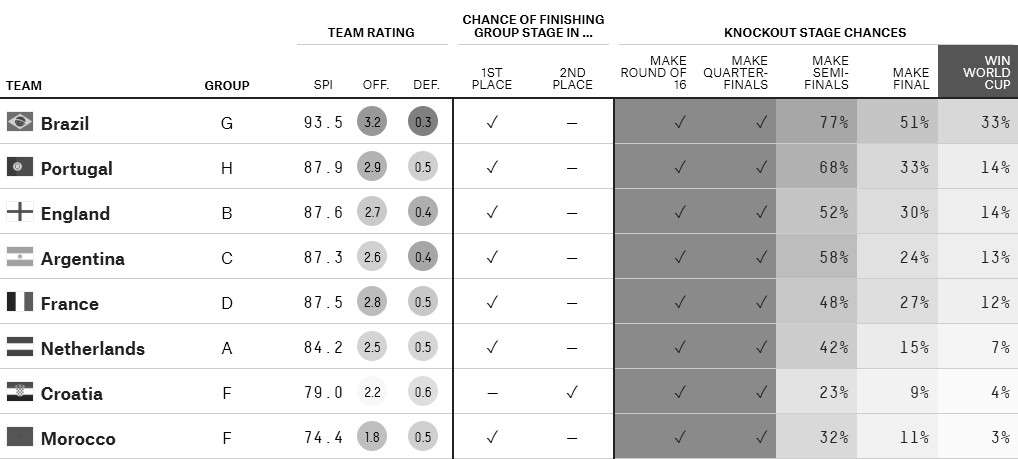1018x459 pixels.
Task: Click Croatia's 2nd place checkmark
Action: (571, 392)
